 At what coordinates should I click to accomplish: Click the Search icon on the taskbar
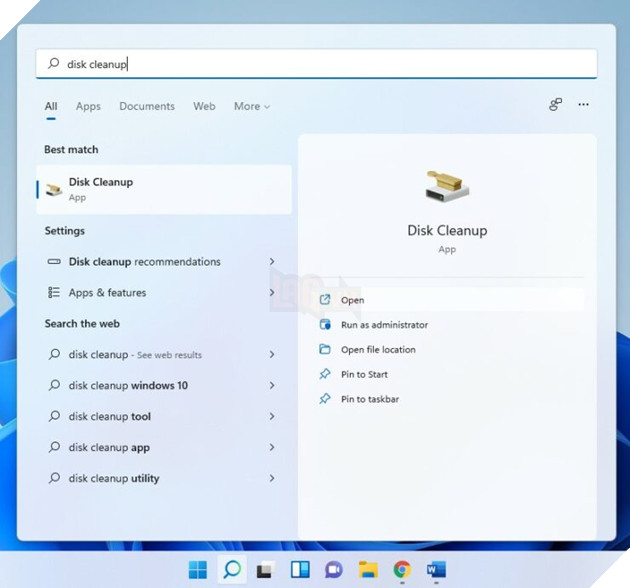(232, 570)
